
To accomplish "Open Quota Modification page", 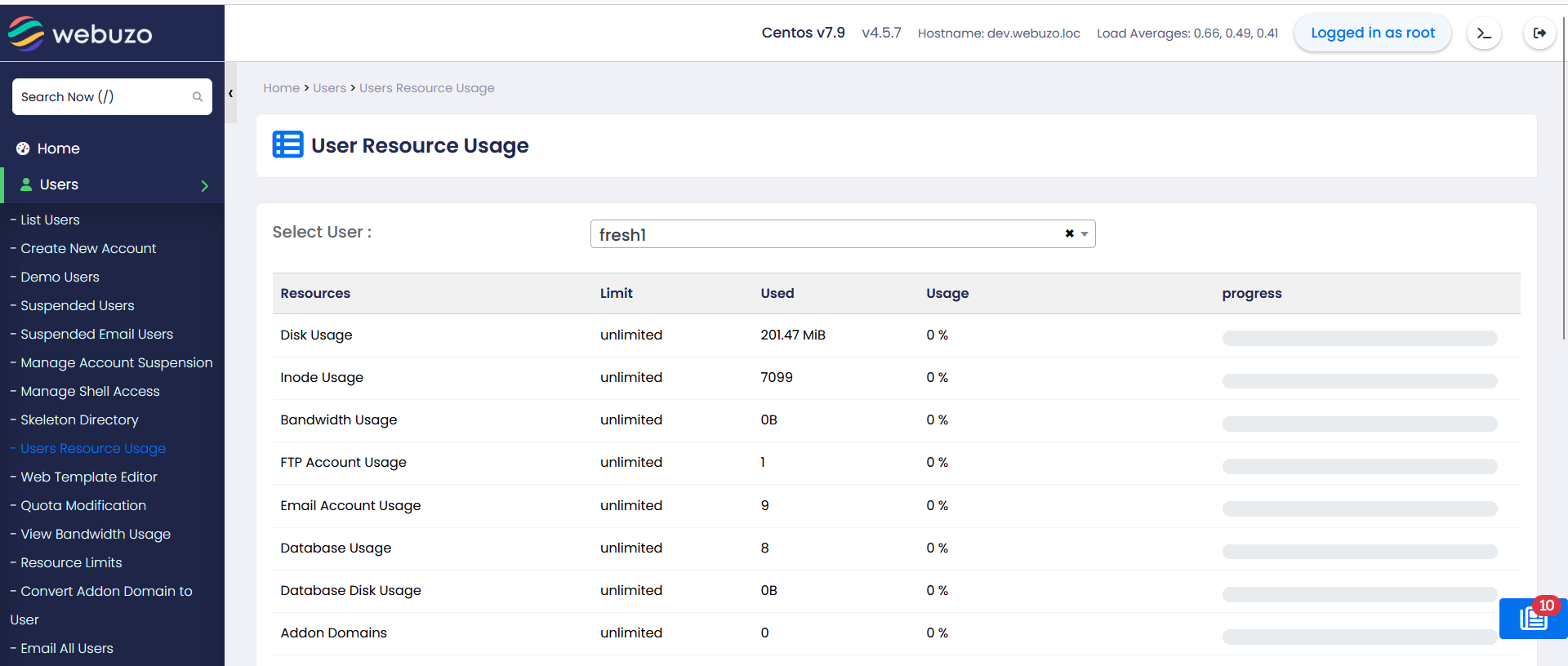I will [x=83, y=506].
